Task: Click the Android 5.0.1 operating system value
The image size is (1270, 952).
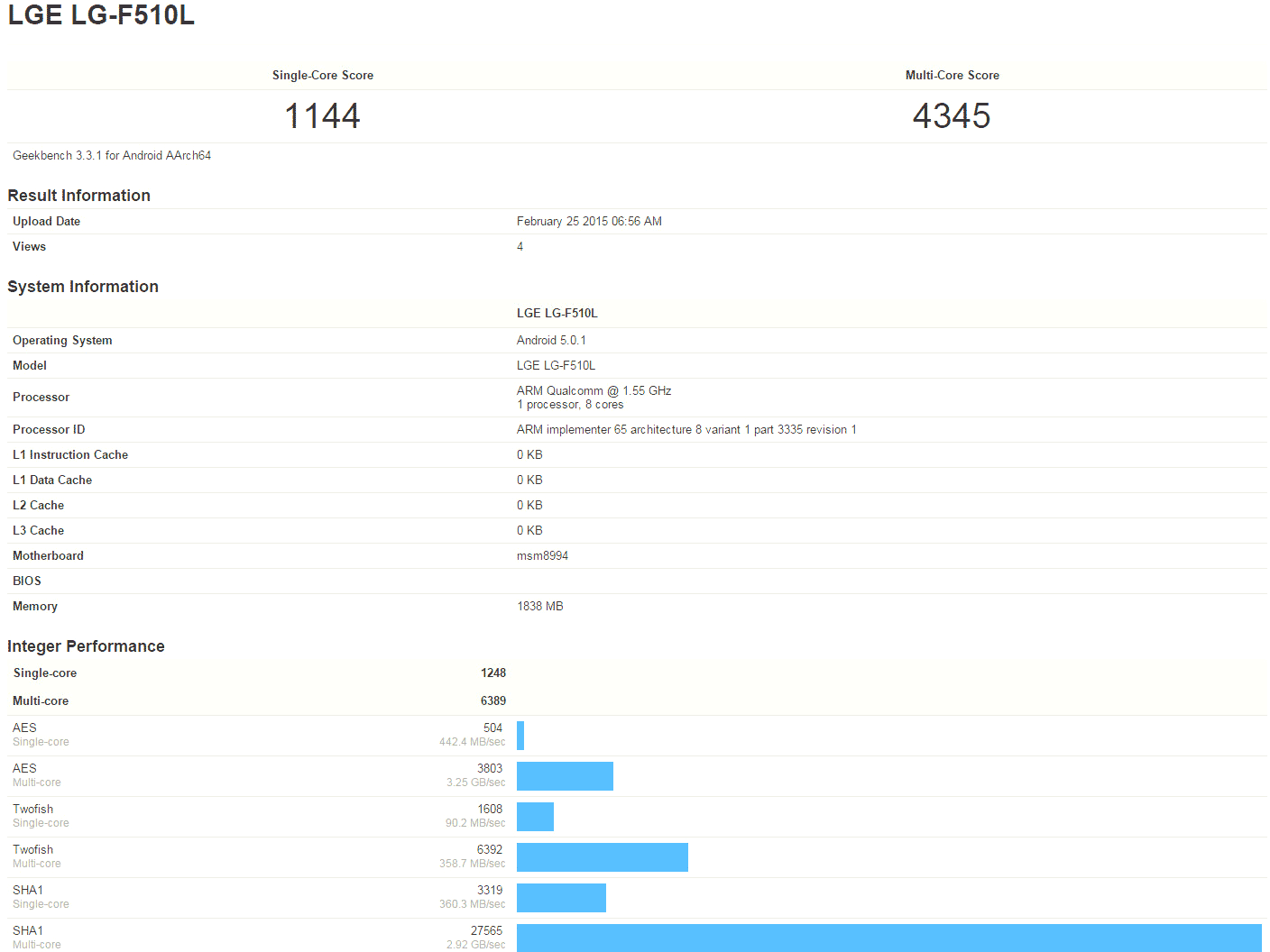Action: [551, 340]
